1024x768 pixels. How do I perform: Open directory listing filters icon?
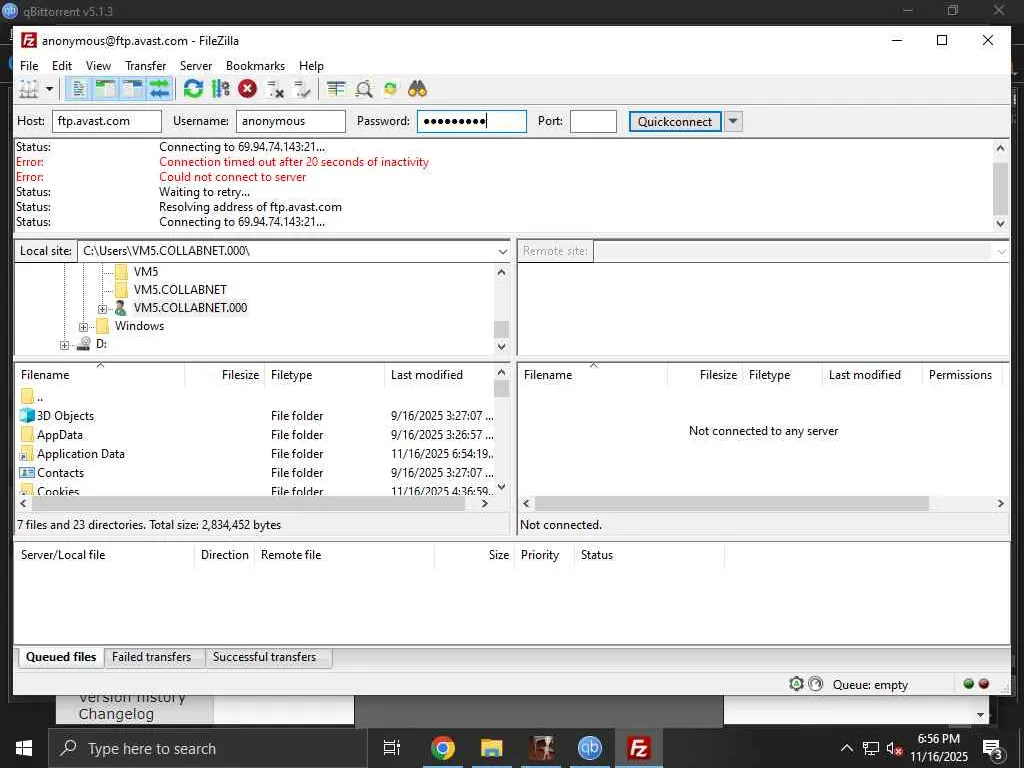coord(336,89)
